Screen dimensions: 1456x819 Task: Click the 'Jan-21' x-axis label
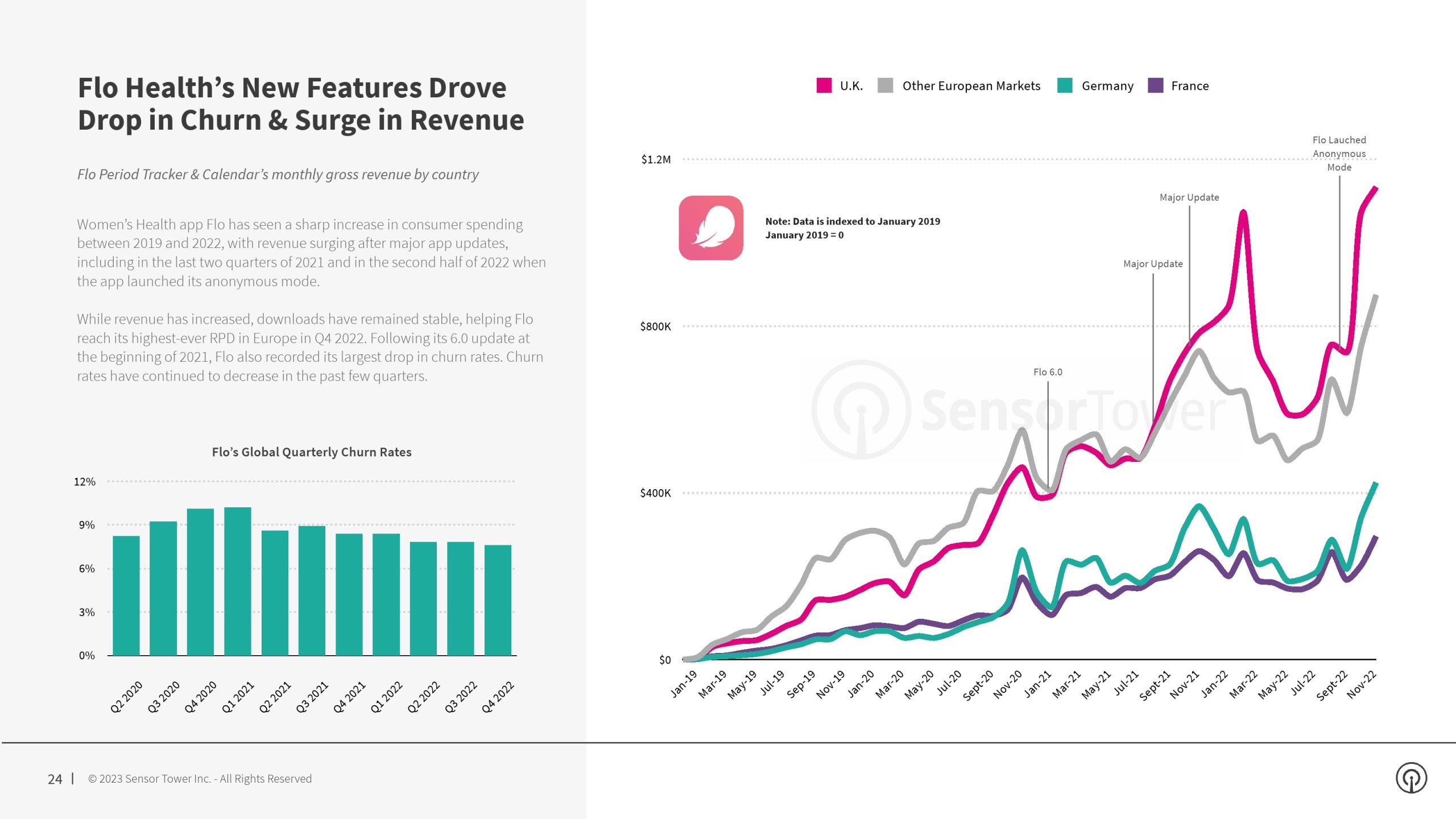pos(1037,683)
